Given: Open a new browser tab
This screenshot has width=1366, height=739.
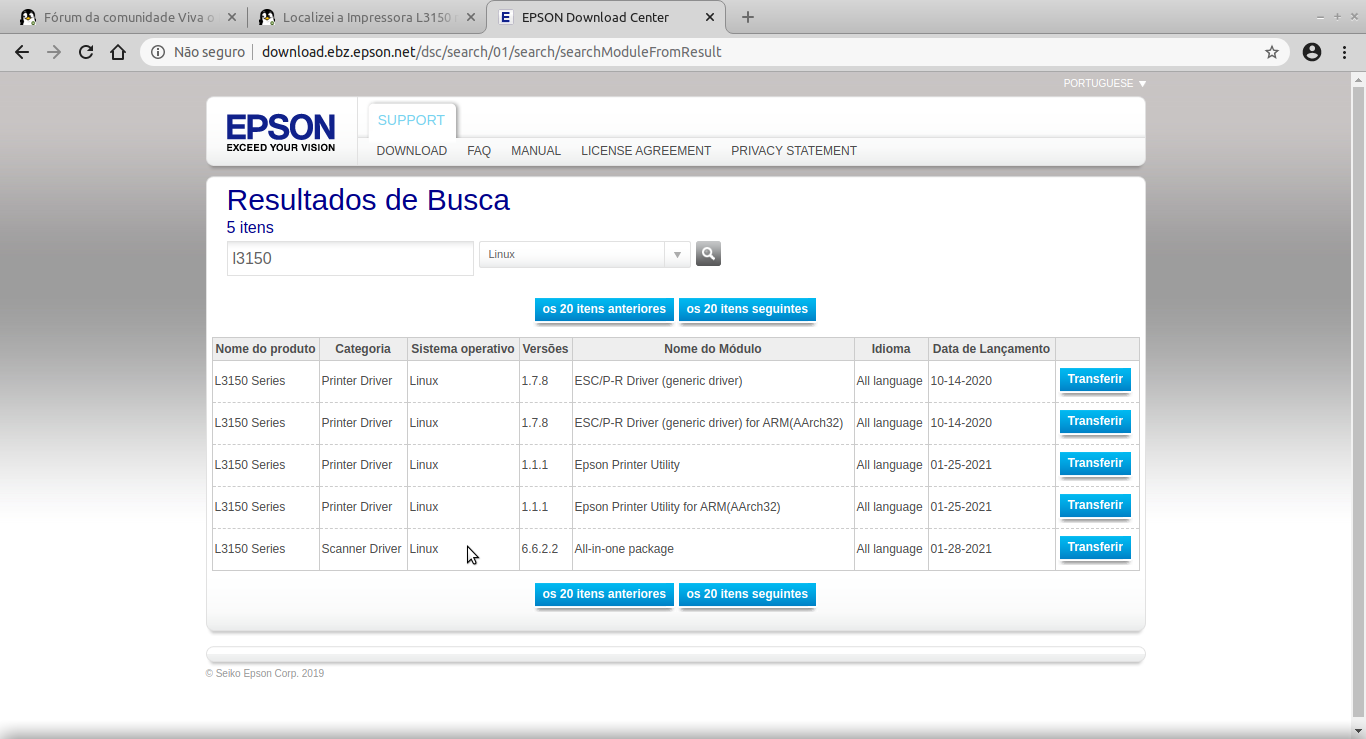Looking at the screenshot, I should click(x=748, y=17).
